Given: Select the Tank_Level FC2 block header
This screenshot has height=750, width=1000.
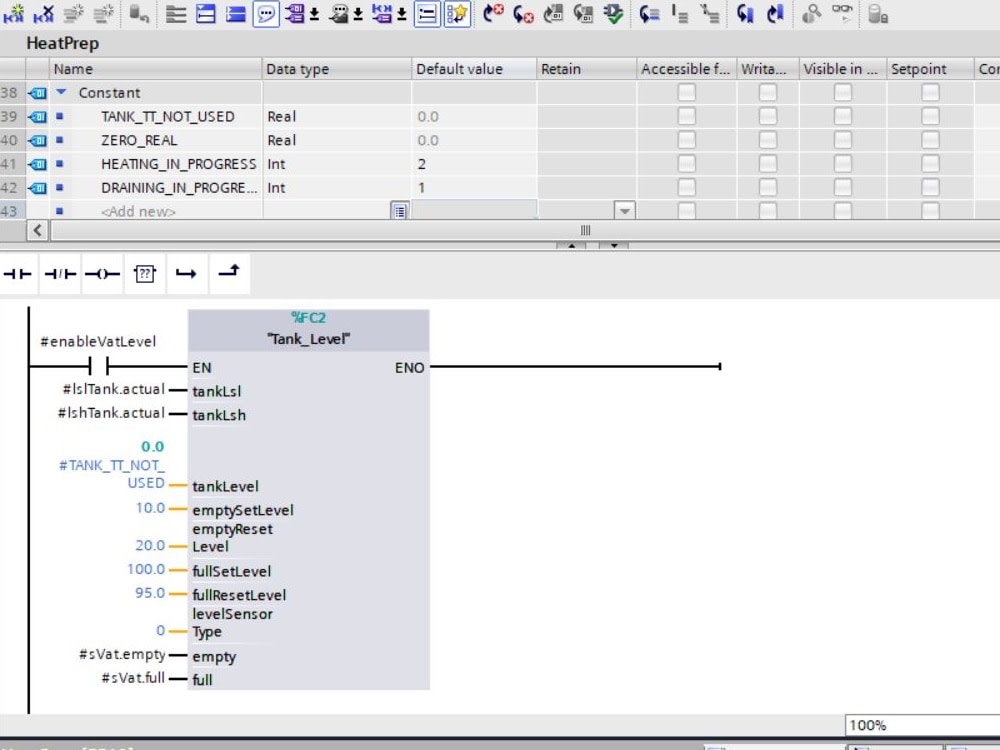Looking at the screenshot, I should (x=308, y=328).
